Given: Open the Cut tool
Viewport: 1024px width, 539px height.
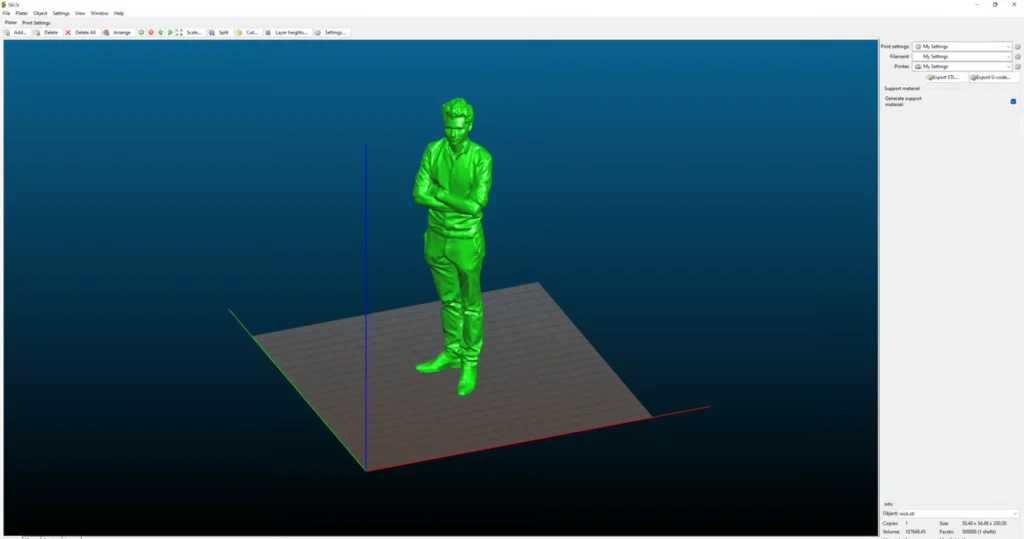Looking at the screenshot, I should click(x=239, y=32).
